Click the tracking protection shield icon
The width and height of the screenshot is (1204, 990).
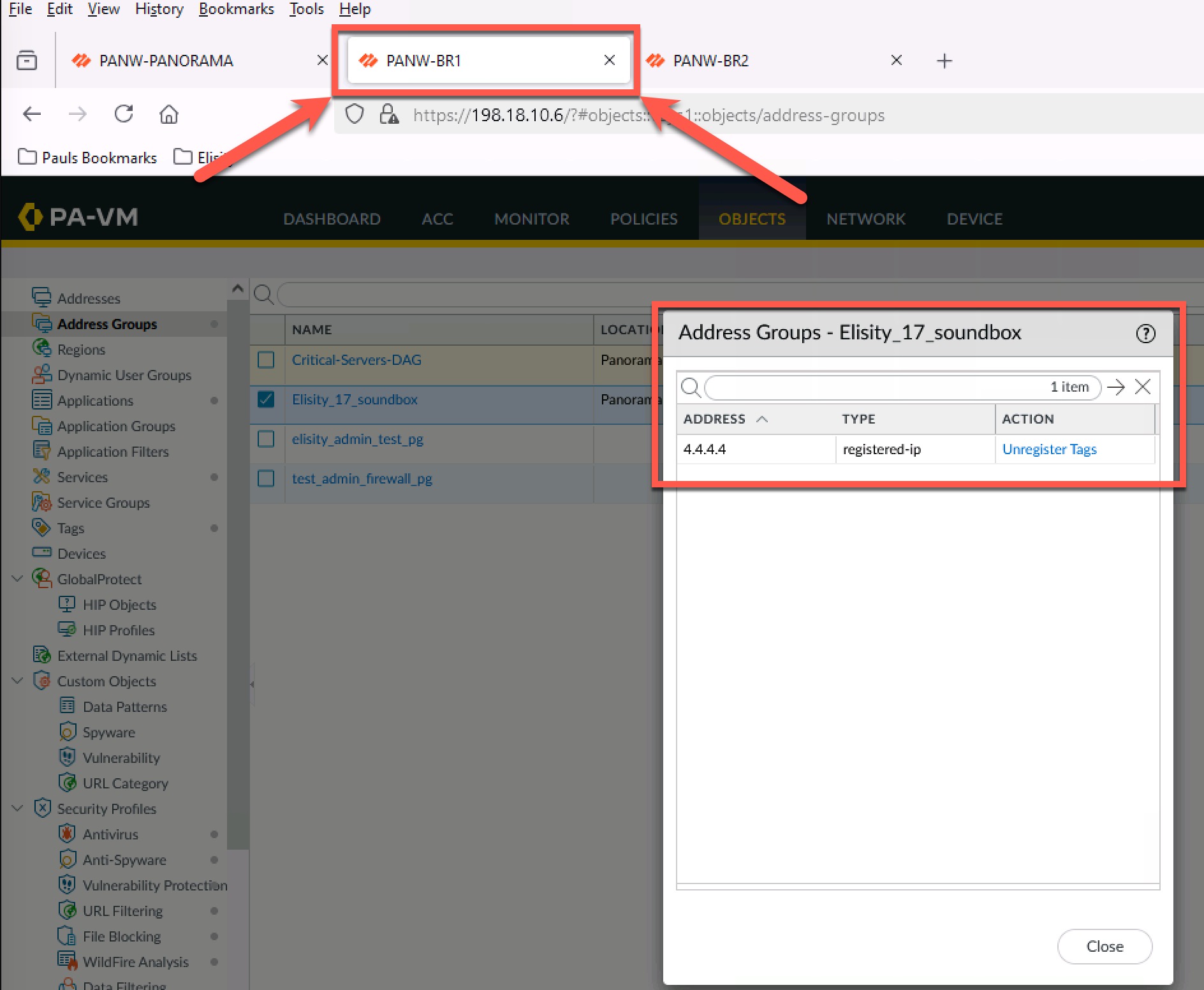354,114
